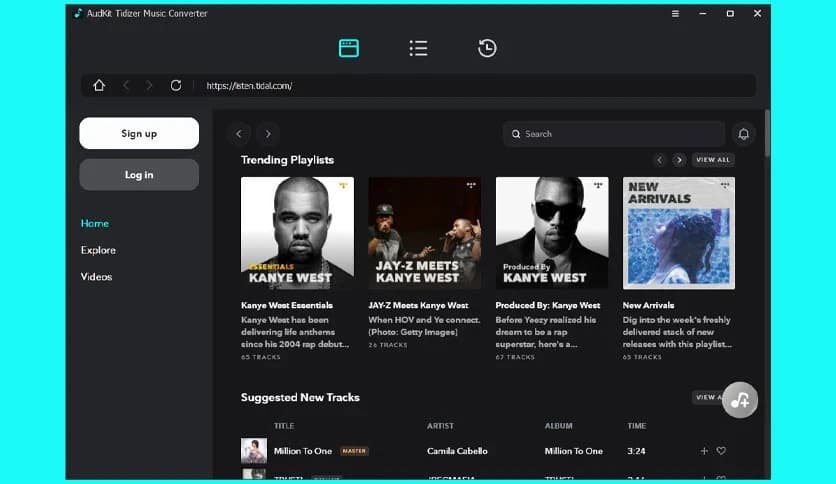Viewport: 836px width, 484px height.
Task: Open the hamburger menu in title bar
Action: pos(675,13)
